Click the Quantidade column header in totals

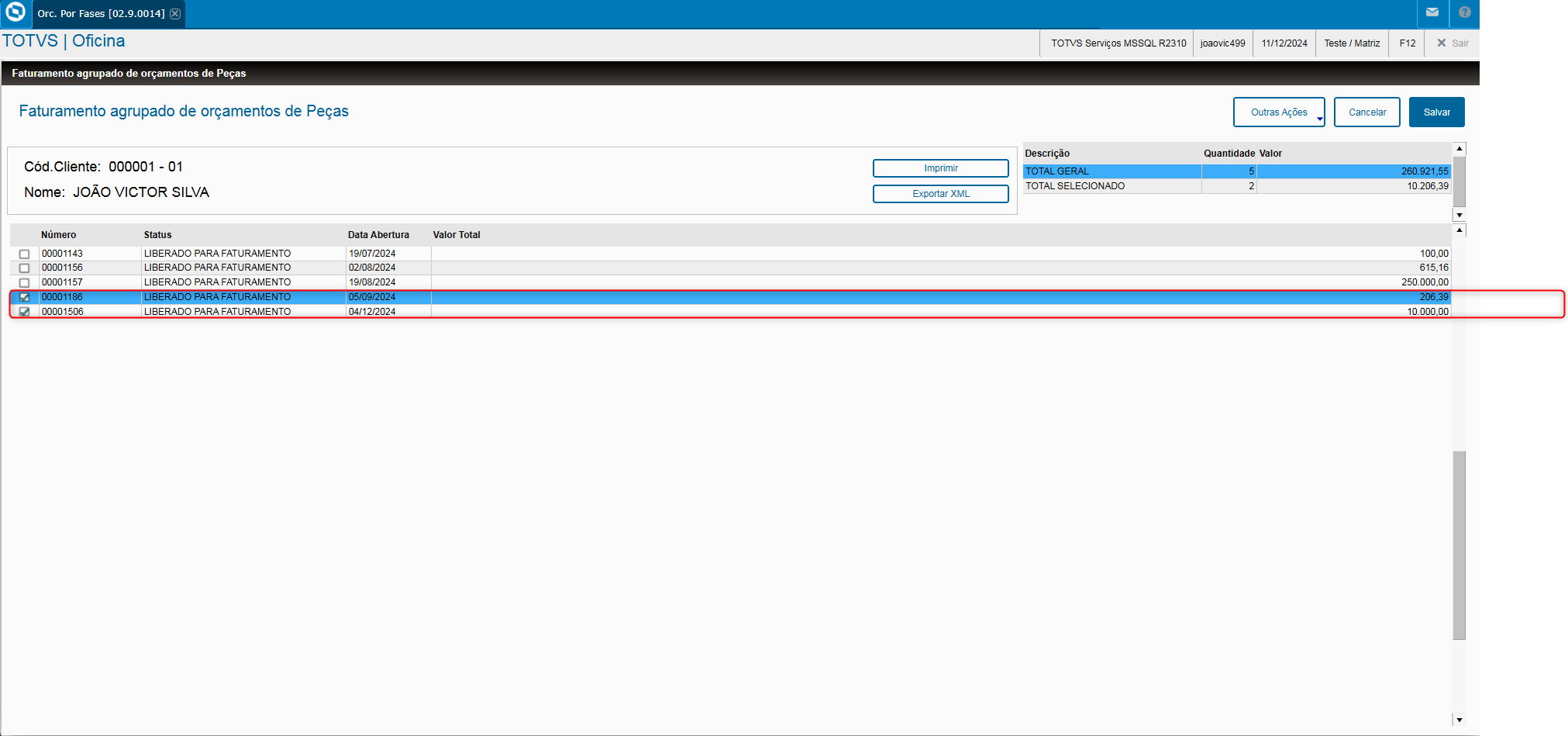pyautogui.click(x=1229, y=154)
